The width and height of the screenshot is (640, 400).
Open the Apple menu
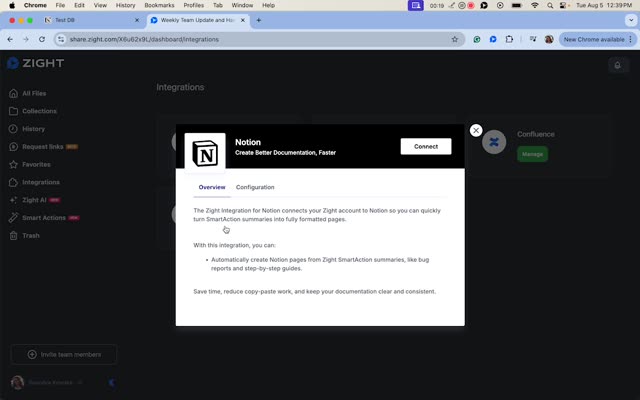12,5
